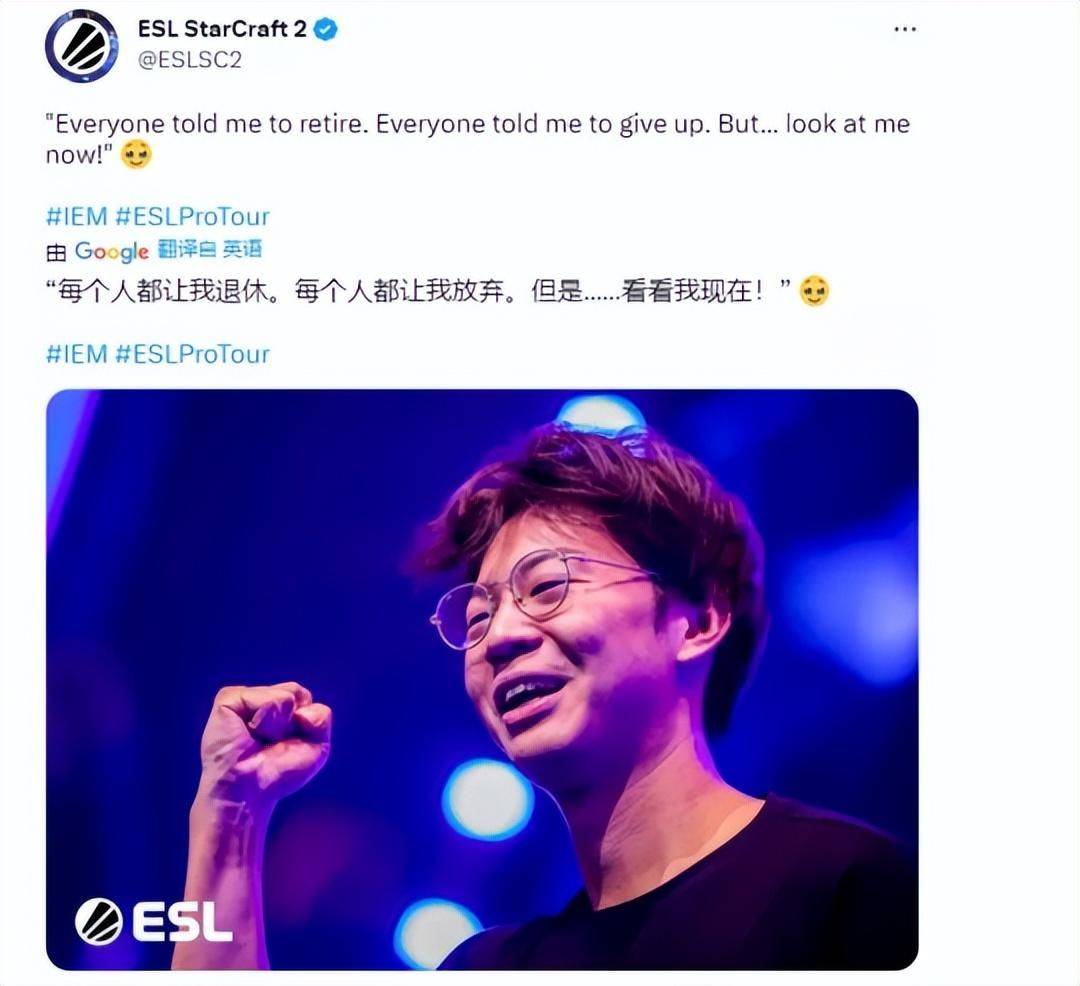Open the first #IEM hashtag
The image size is (1080, 986).
point(76,217)
